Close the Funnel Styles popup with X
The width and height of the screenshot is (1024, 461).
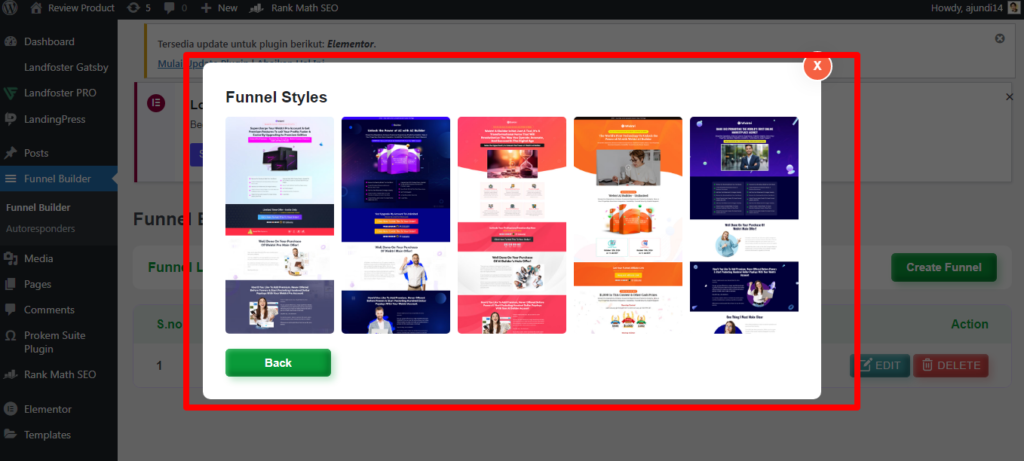point(817,66)
